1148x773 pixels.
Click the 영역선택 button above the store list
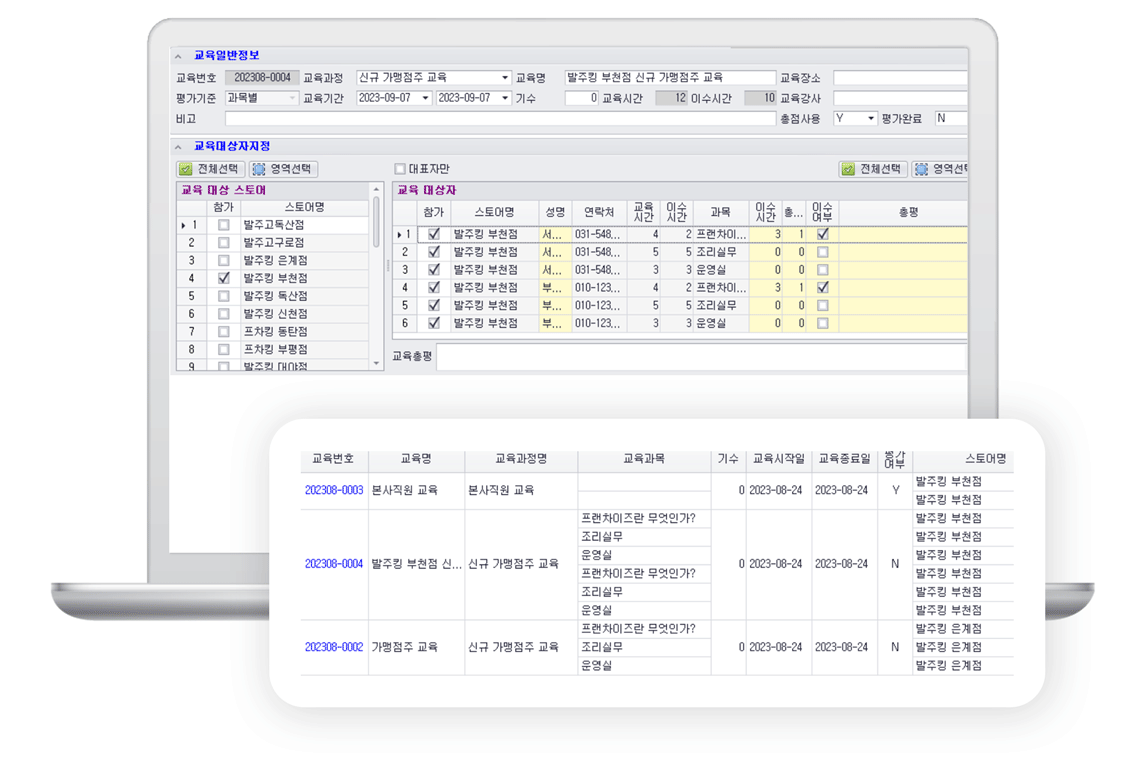[x=282, y=169]
